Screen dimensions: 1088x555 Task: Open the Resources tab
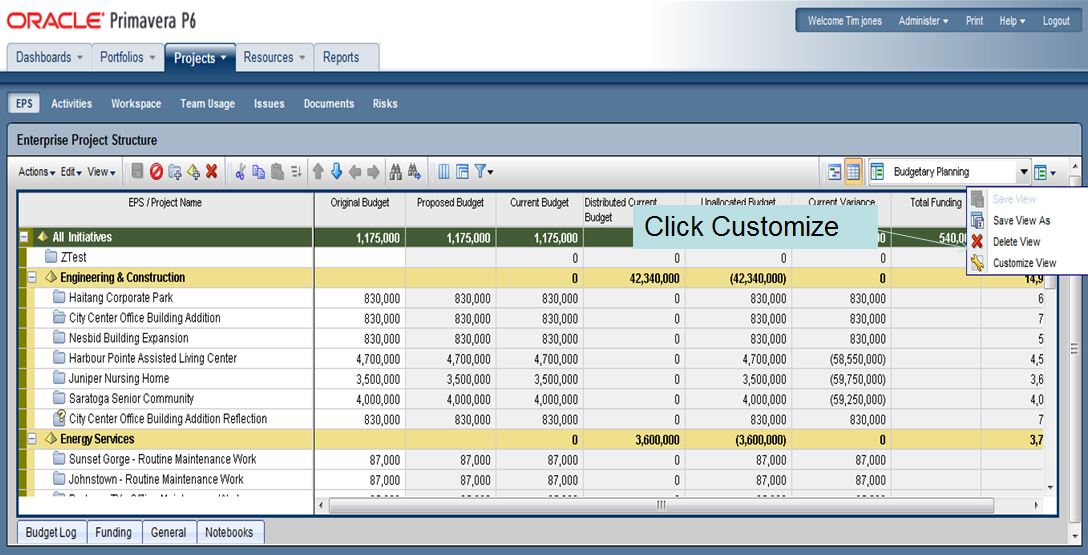coord(275,58)
